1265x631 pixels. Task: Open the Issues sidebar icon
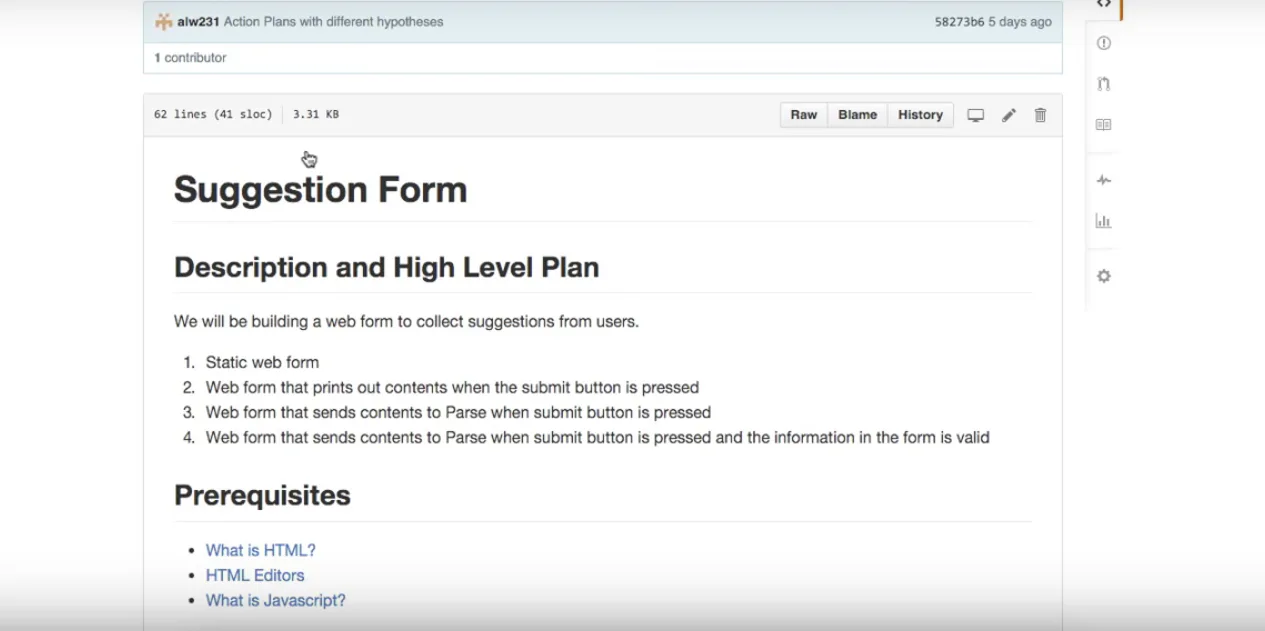[x=1104, y=43]
